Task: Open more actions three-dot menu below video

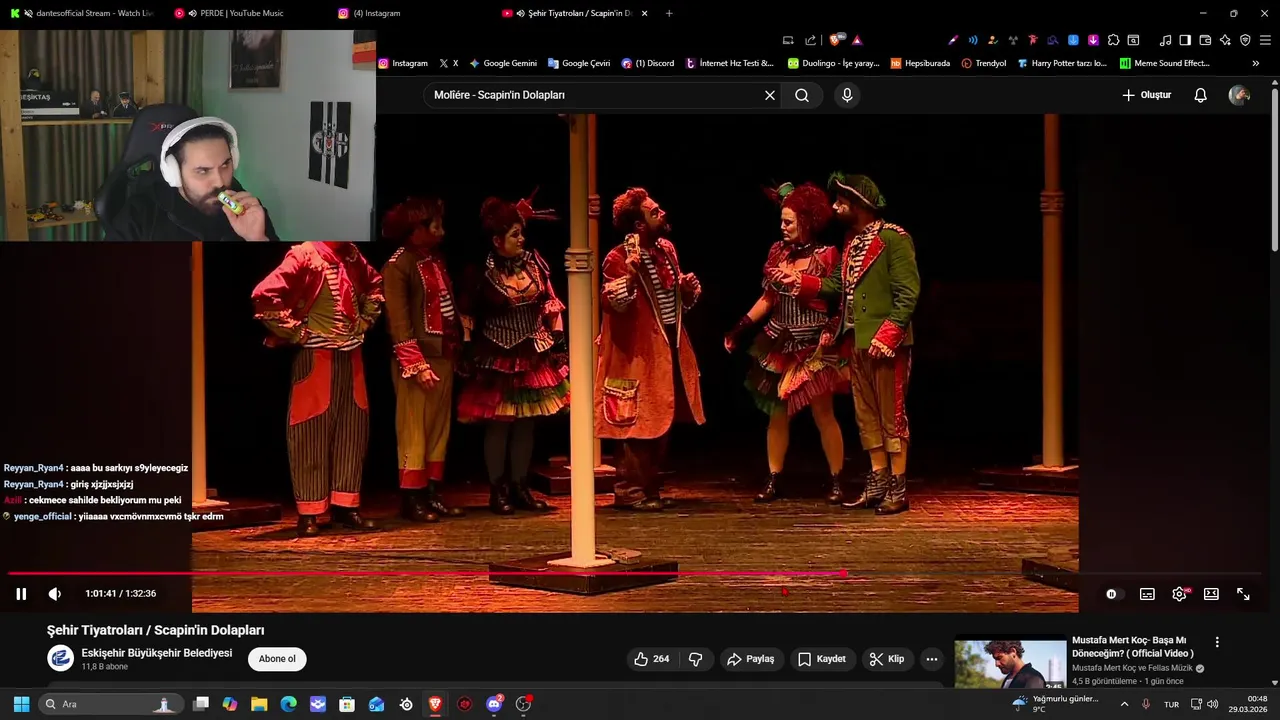Action: pyautogui.click(x=932, y=659)
